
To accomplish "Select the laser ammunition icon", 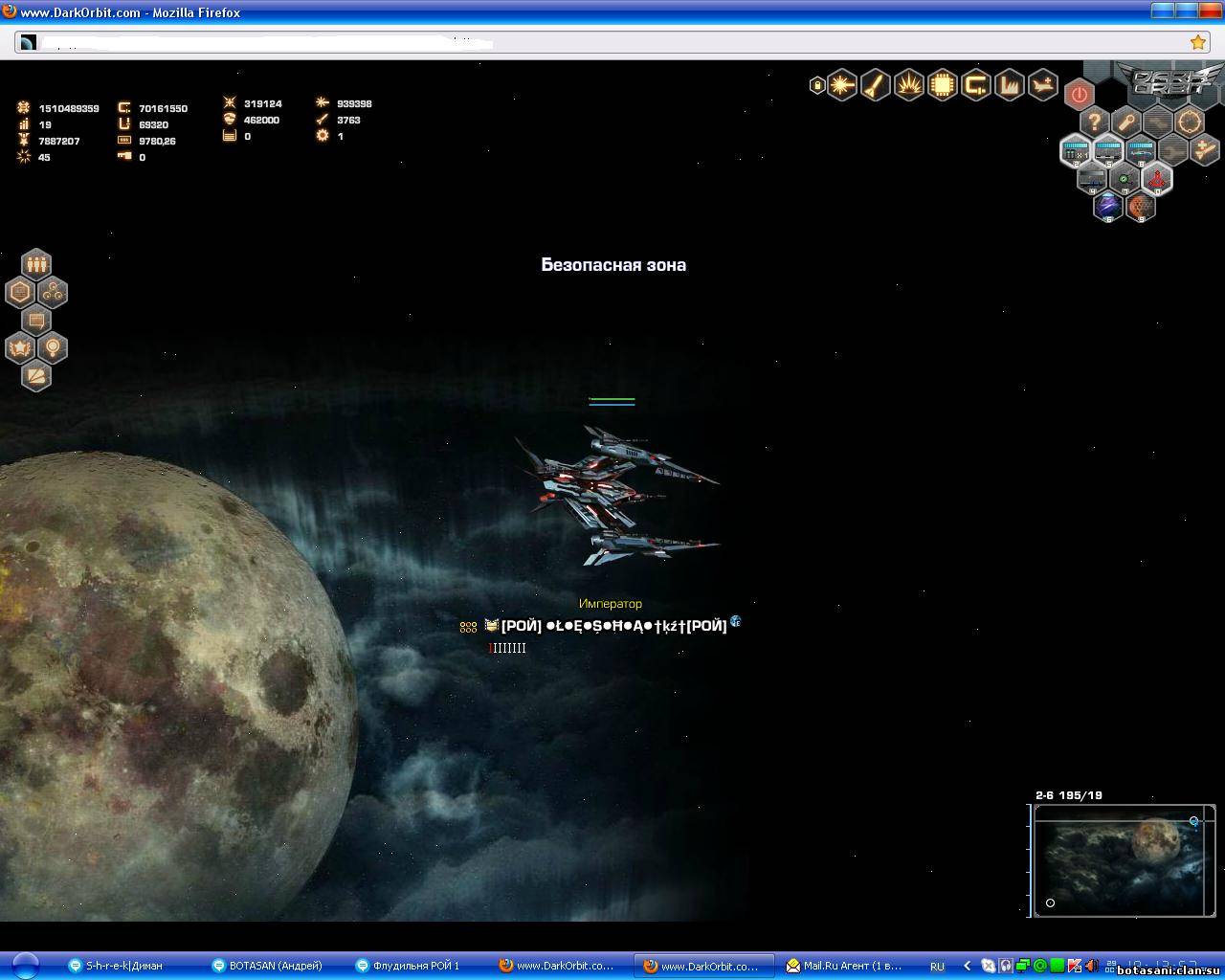I will (841, 85).
